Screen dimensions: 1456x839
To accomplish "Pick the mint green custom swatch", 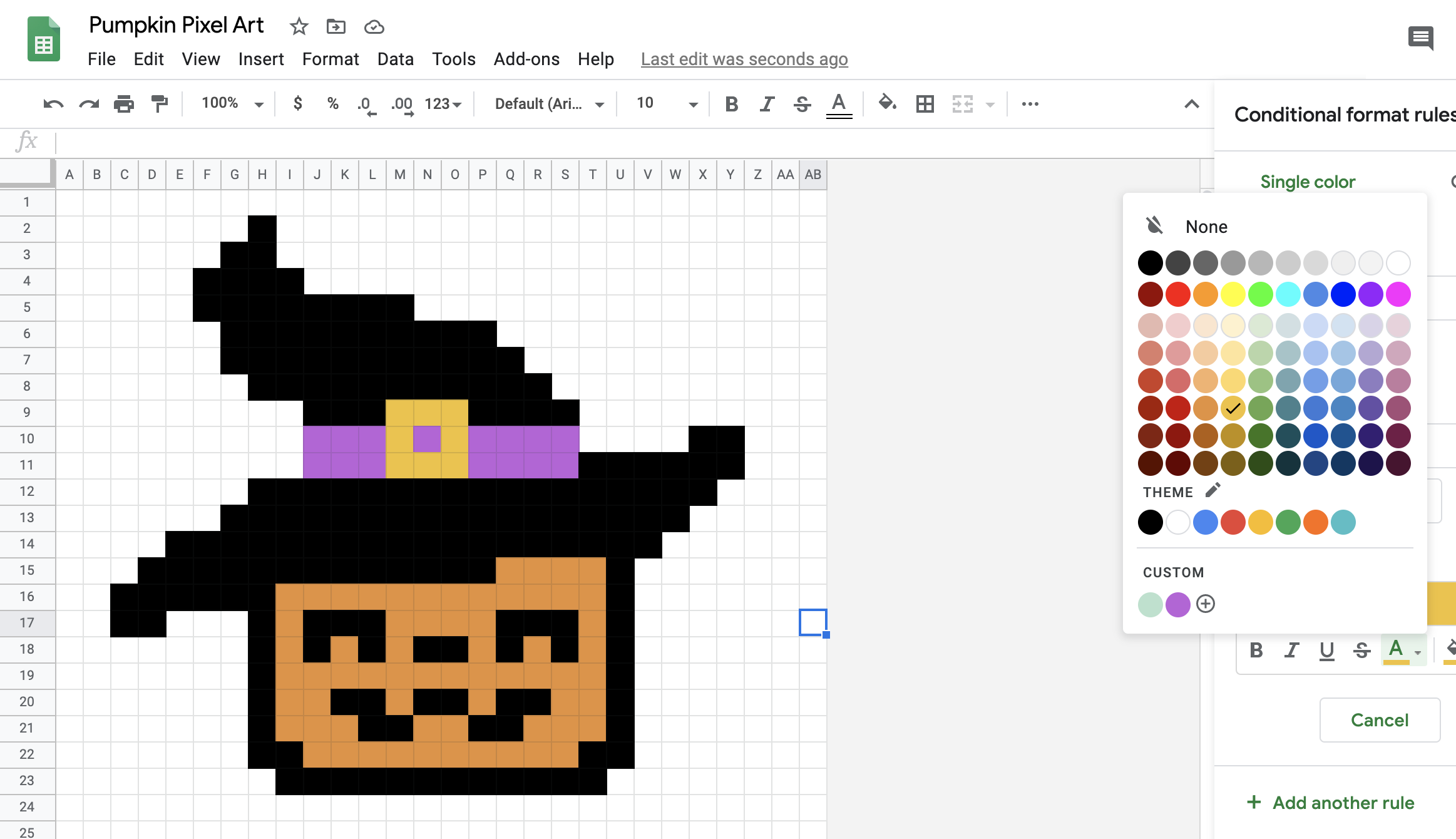I will 1150,604.
